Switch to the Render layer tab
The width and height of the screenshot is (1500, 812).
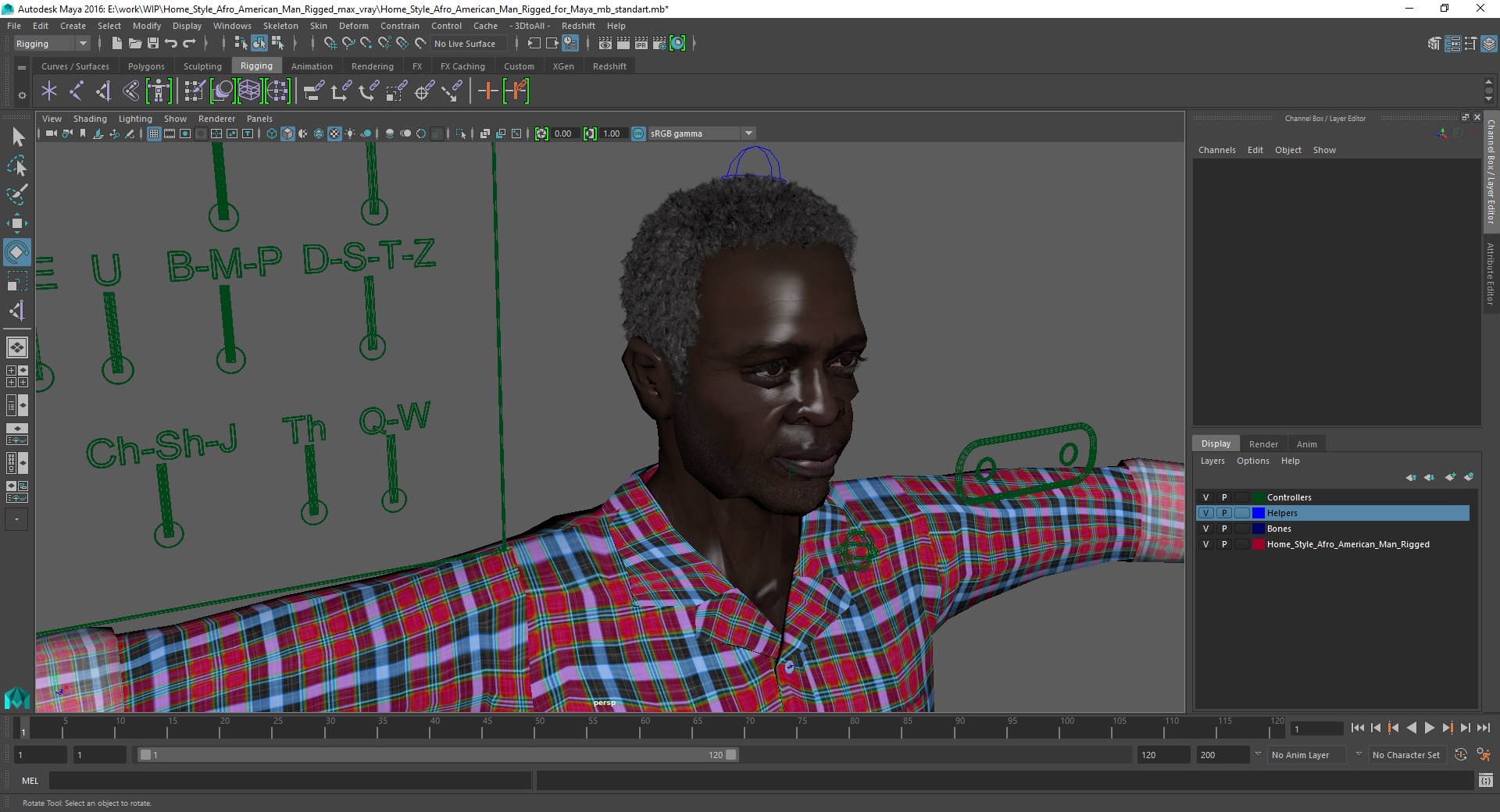(x=1263, y=443)
